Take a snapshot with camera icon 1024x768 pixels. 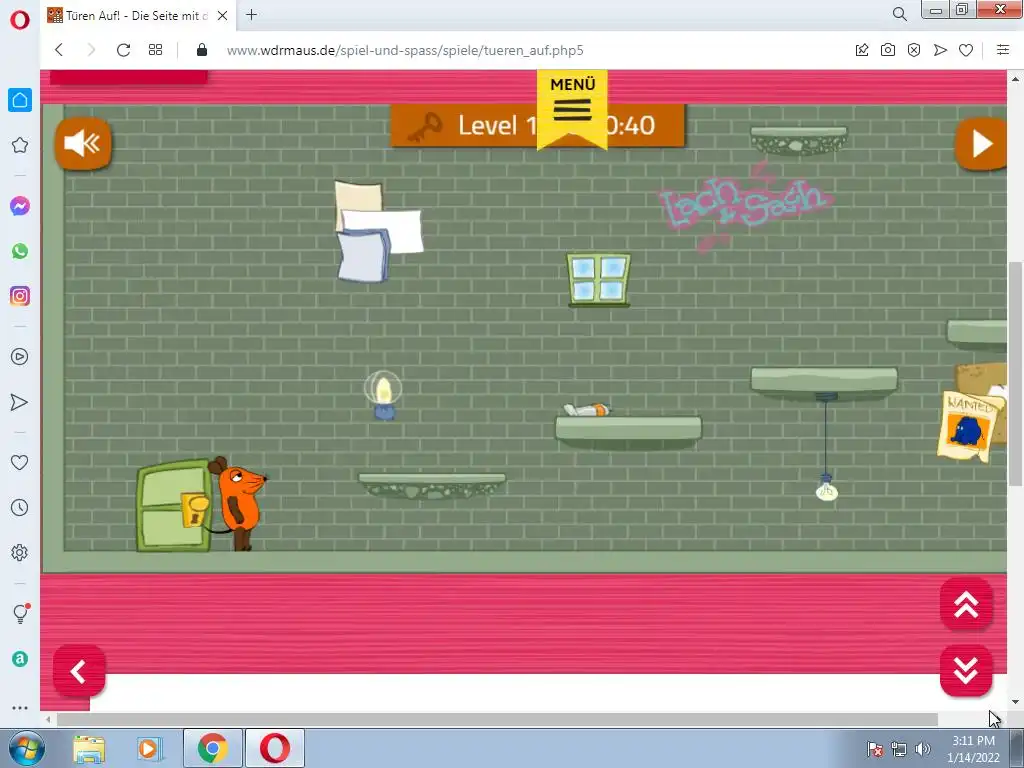click(x=888, y=50)
